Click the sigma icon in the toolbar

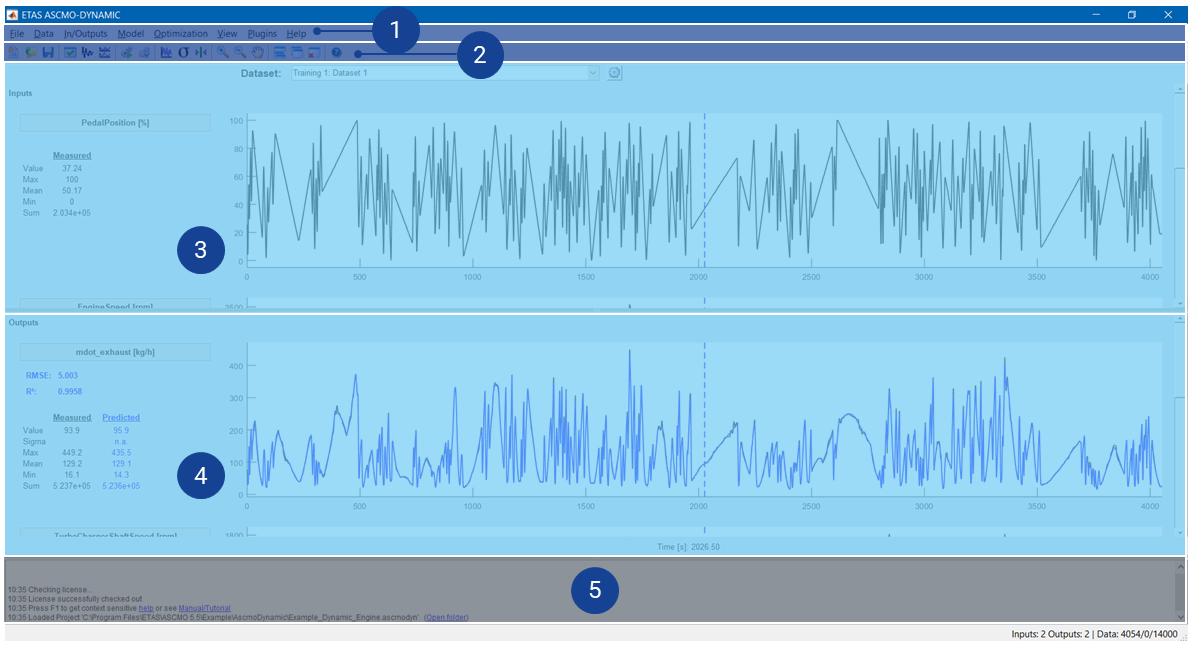coord(183,52)
